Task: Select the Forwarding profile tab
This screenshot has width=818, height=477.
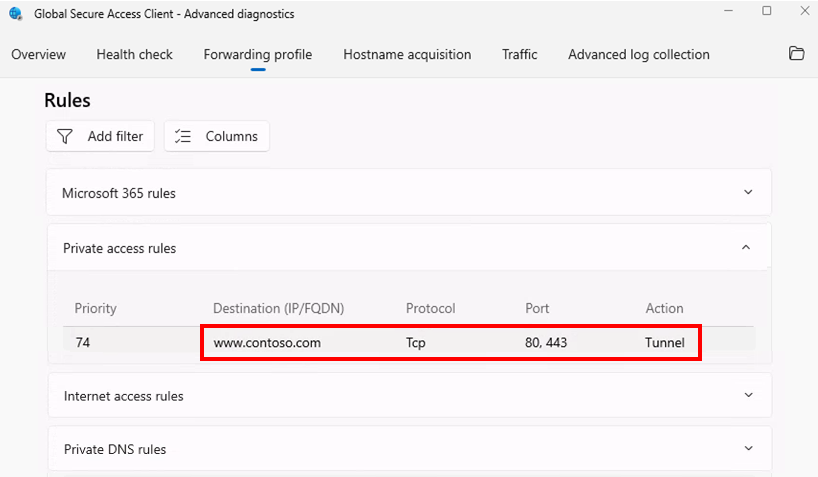Action: click(x=257, y=55)
